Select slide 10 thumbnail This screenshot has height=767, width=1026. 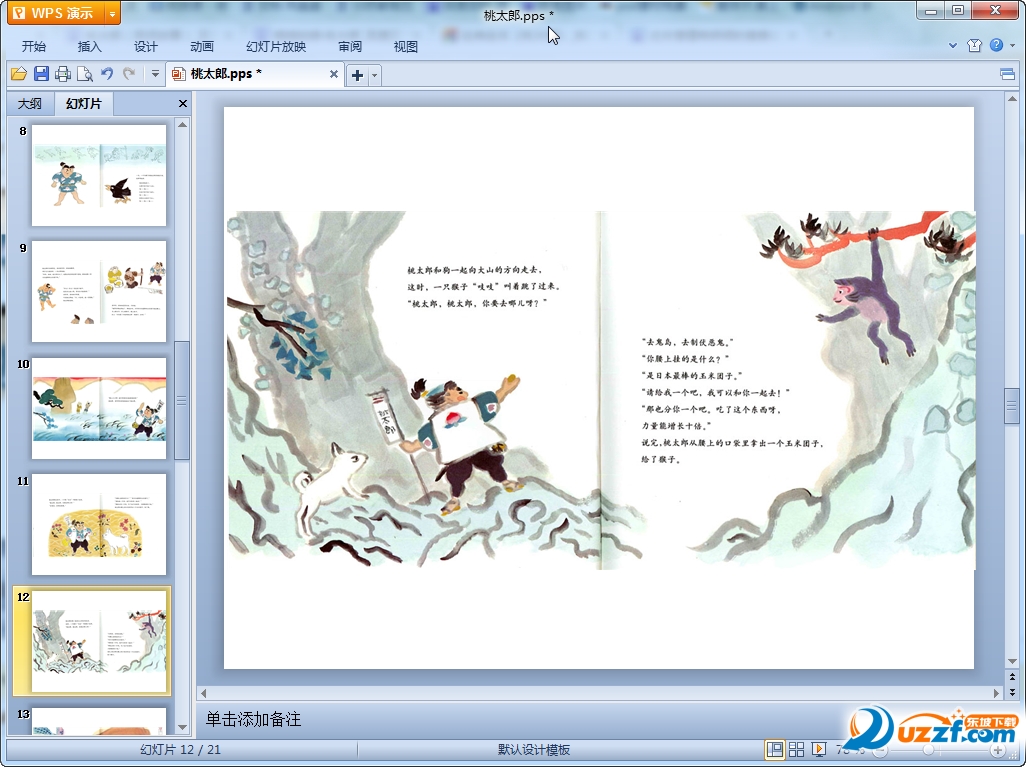[x=99, y=408]
